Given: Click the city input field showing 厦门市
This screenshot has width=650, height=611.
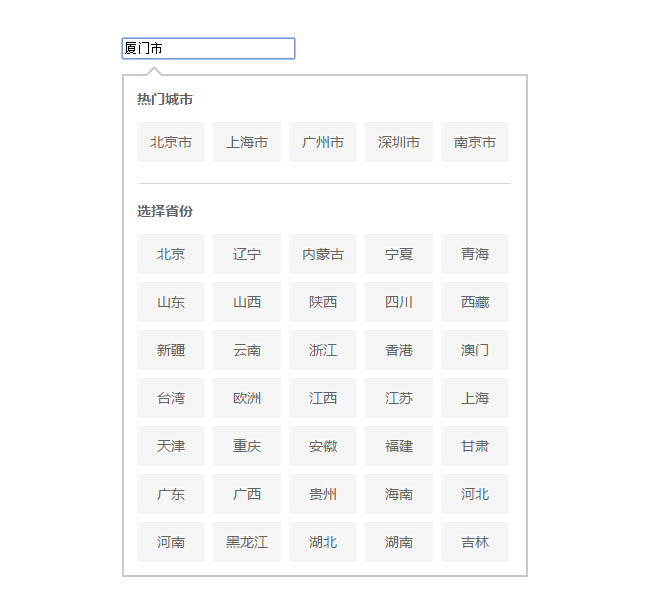Looking at the screenshot, I should tap(208, 48).
